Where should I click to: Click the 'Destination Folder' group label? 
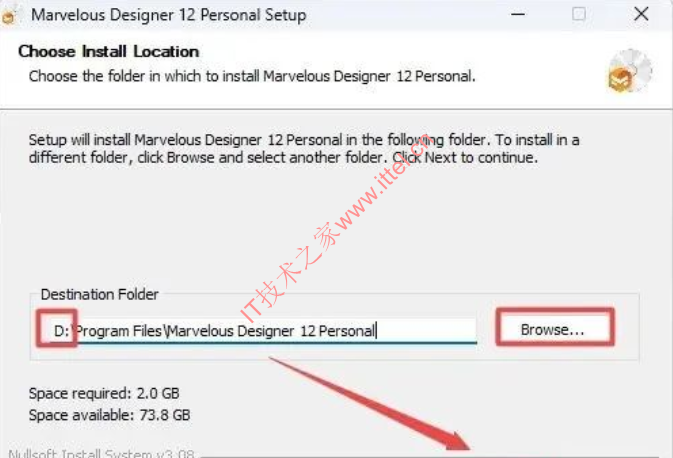coord(100,294)
